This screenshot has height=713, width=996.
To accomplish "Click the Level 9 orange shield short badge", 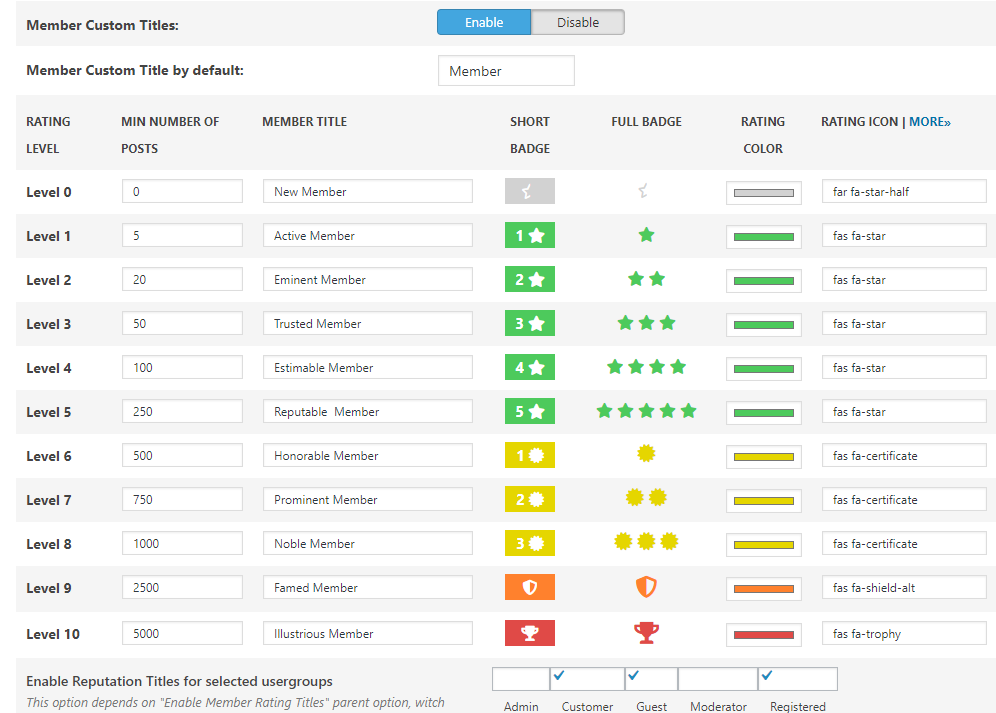I will pos(529,588).
